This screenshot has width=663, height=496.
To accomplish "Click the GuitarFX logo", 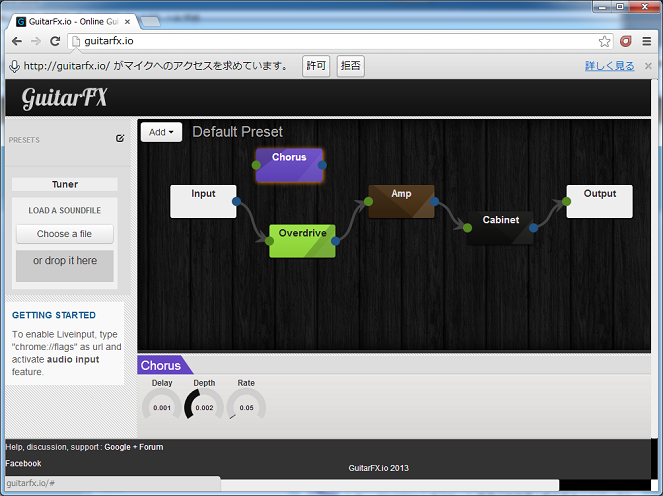I will click(x=64, y=98).
